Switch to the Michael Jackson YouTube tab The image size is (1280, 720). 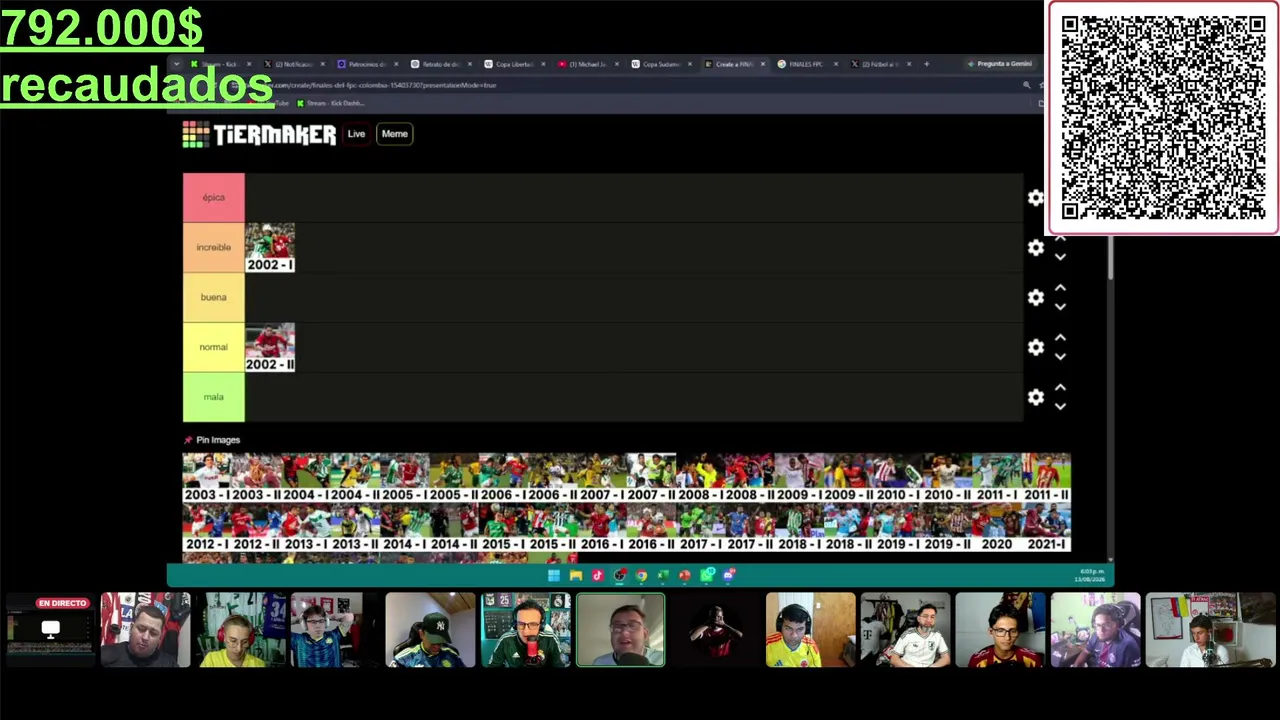pyautogui.click(x=588, y=64)
